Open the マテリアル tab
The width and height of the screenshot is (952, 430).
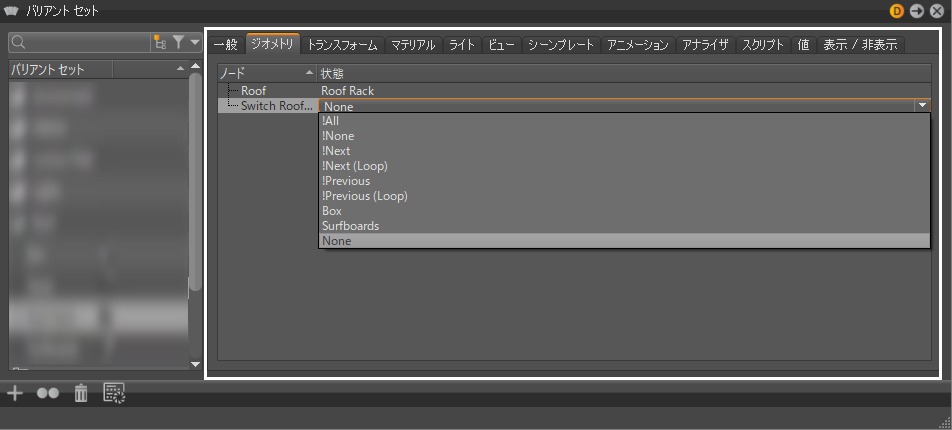tap(413, 44)
